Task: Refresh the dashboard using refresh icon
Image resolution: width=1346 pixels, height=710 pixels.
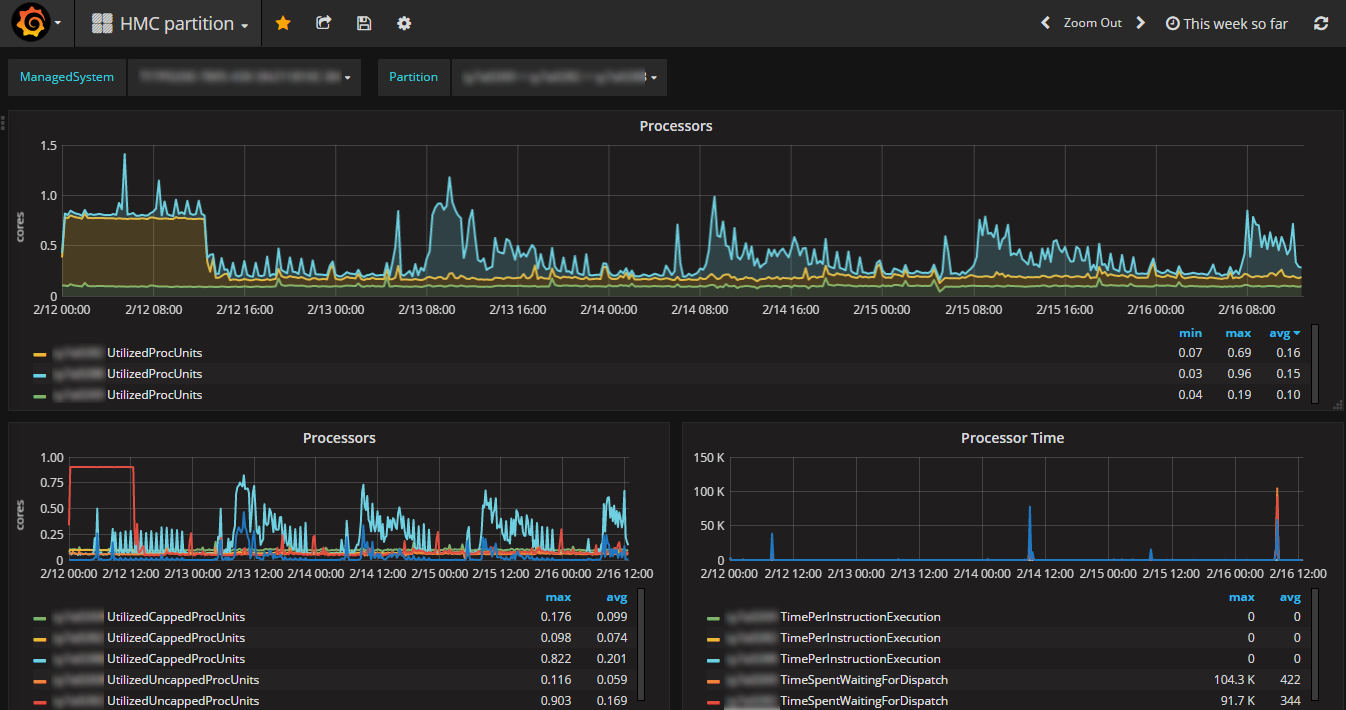Action: [1321, 23]
